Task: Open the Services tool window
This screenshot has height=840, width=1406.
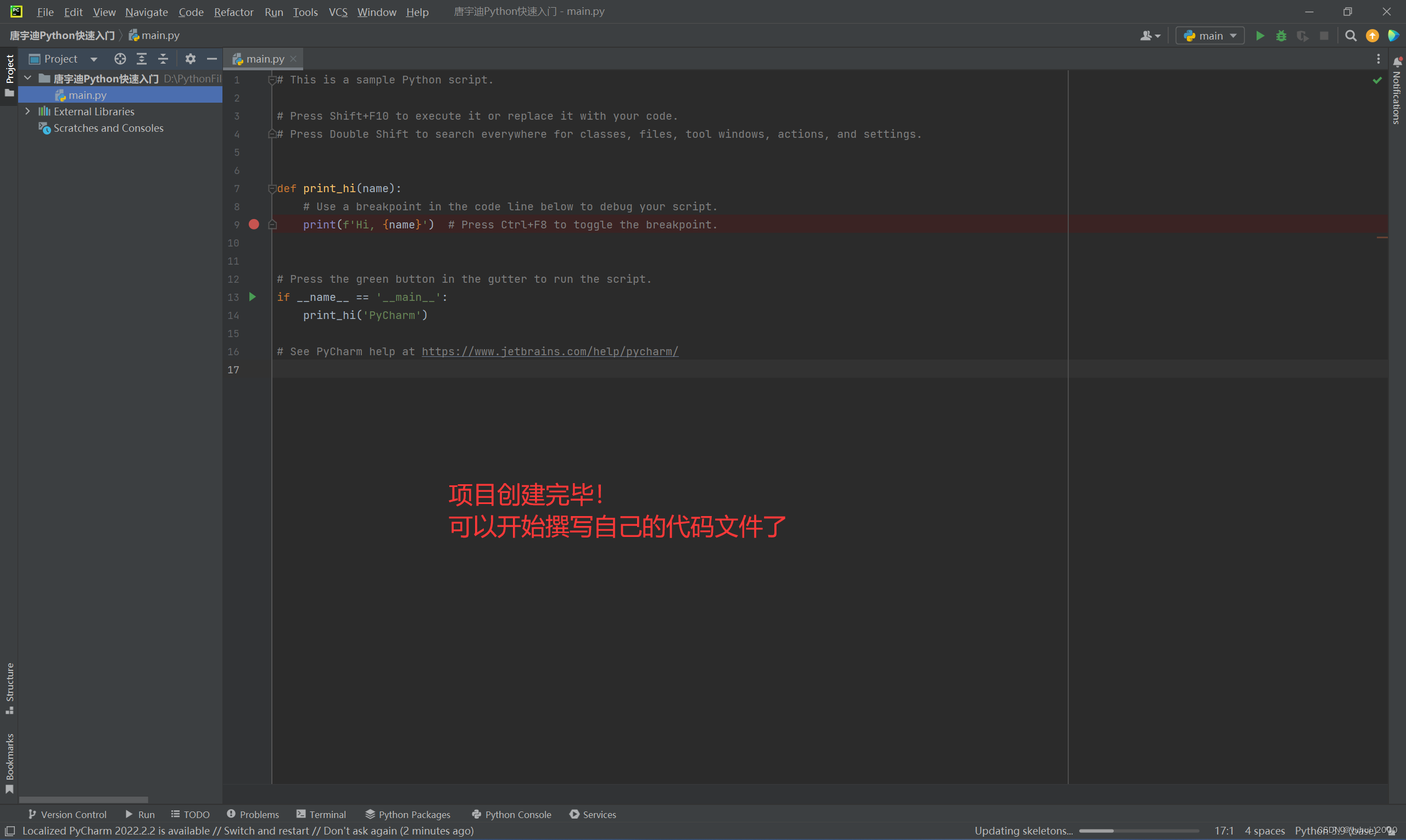Action: click(592, 814)
